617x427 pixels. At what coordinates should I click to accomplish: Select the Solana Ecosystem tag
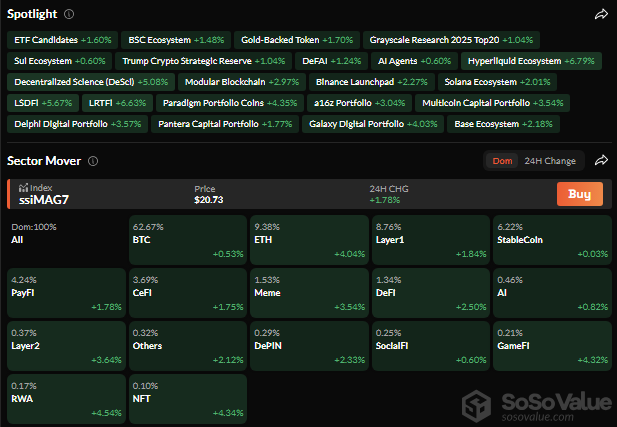[497, 82]
